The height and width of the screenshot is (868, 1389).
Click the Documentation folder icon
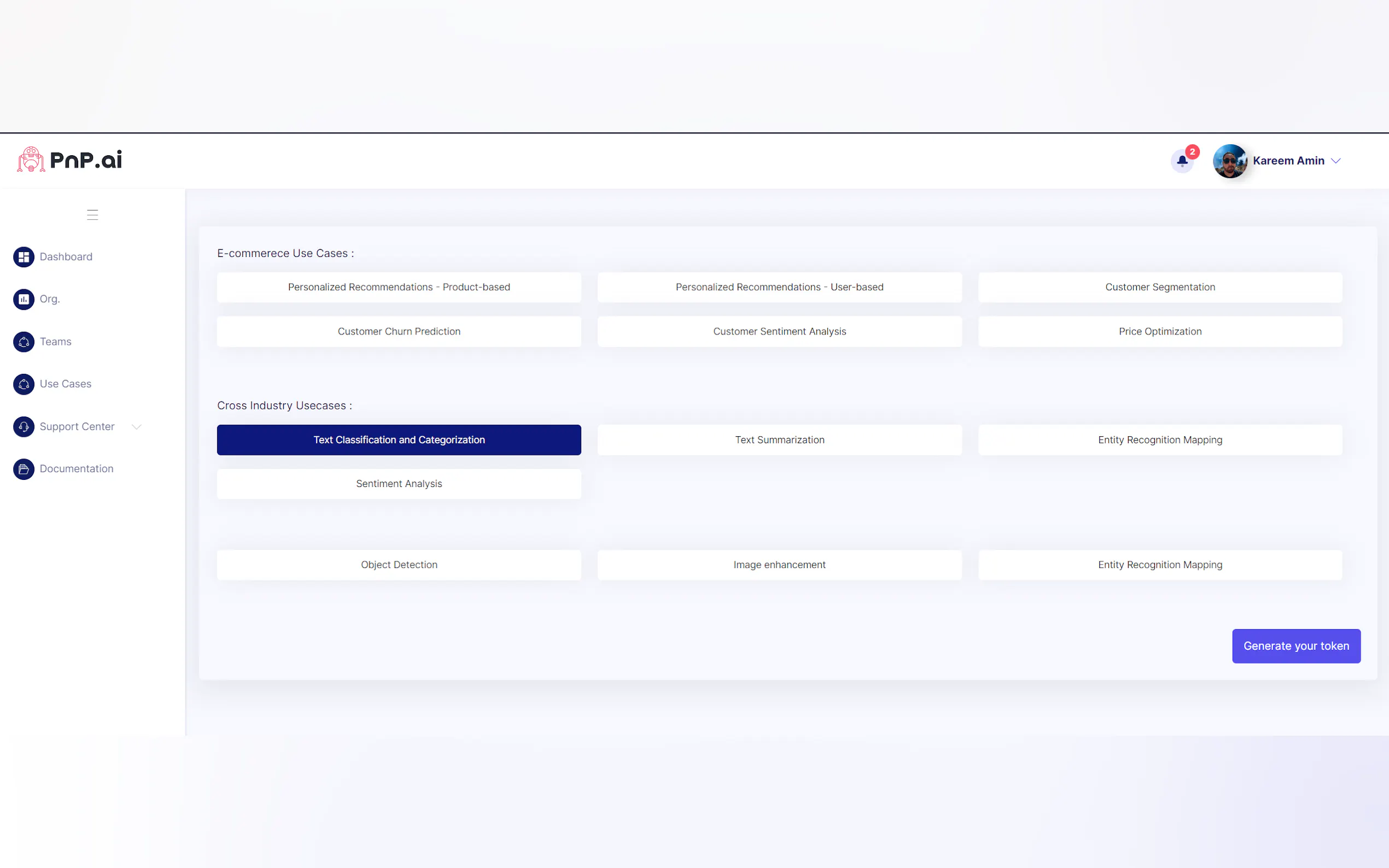[24, 469]
